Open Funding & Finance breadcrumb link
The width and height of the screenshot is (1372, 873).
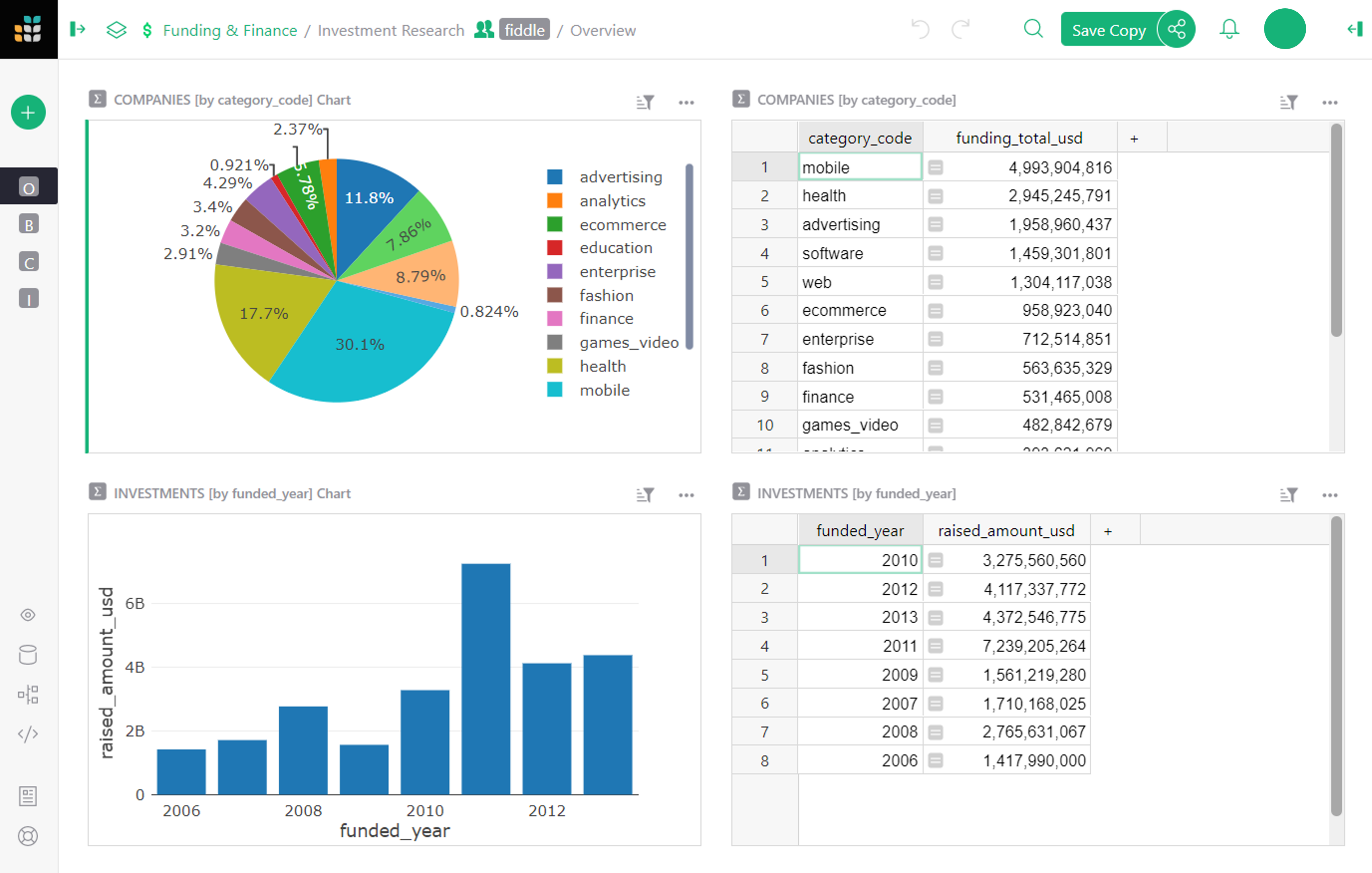(x=230, y=30)
